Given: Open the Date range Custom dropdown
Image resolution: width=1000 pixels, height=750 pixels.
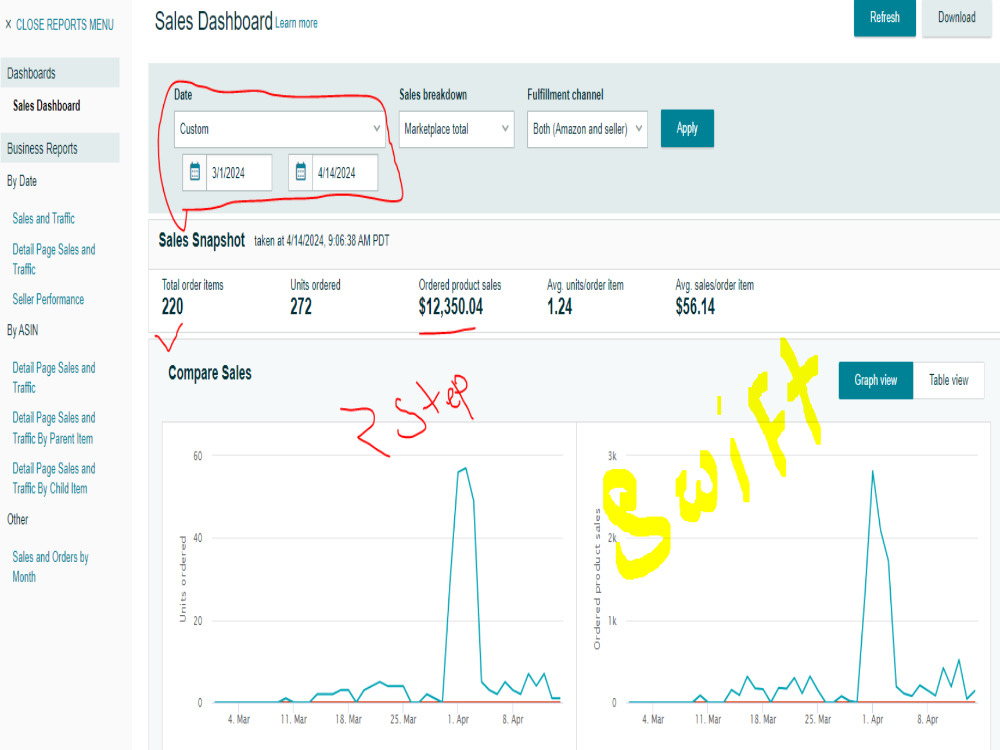Looking at the screenshot, I should 279,129.
